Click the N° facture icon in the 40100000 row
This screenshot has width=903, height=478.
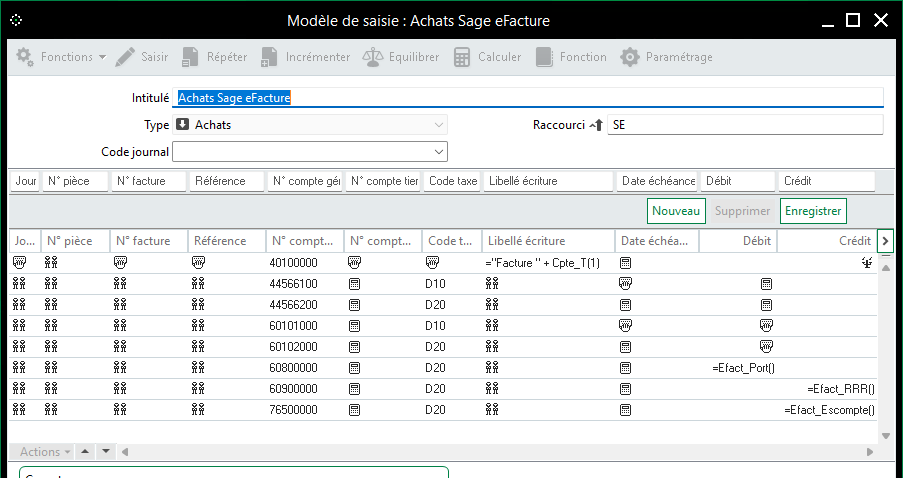(120, 263)
